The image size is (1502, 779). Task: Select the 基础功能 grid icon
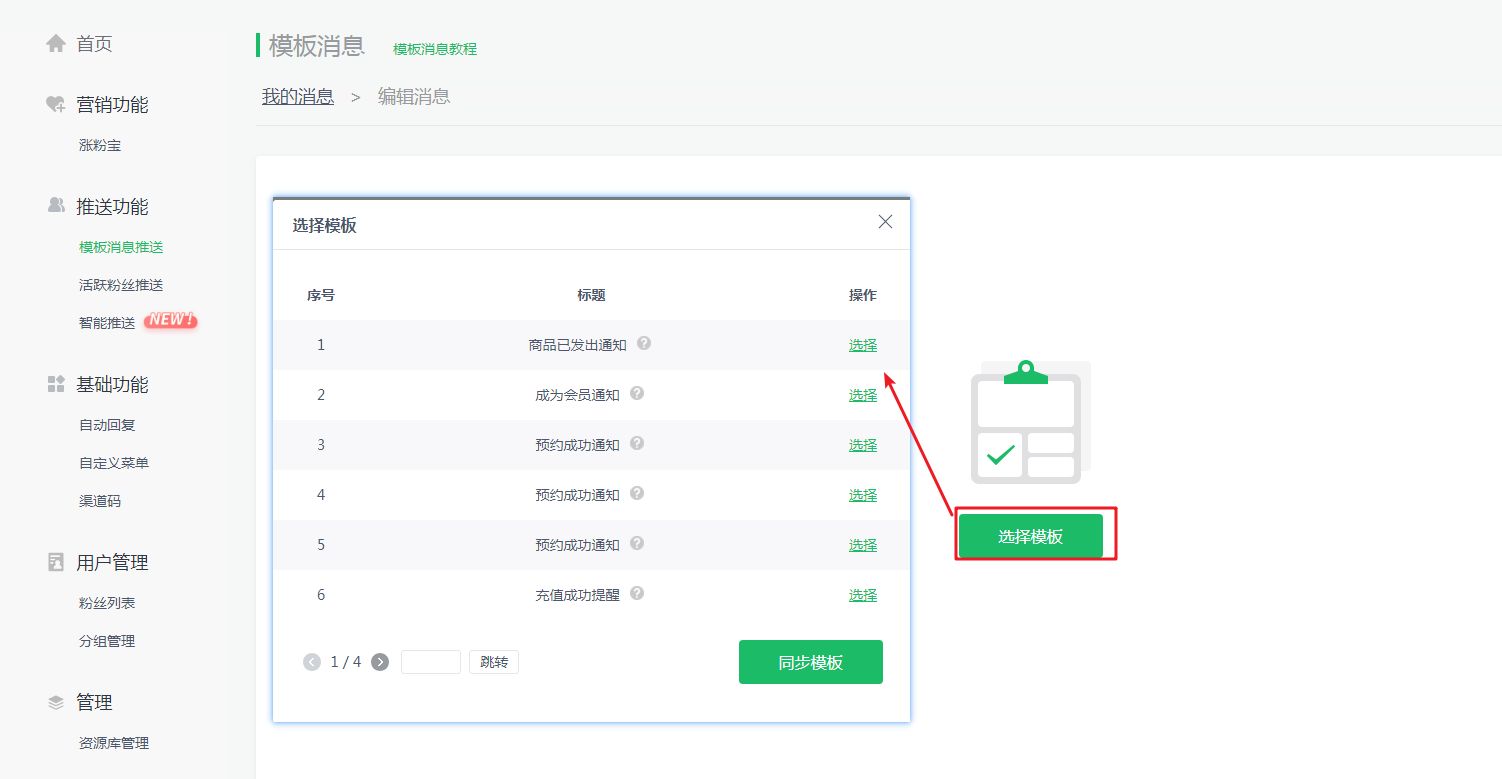pos(55,384)
